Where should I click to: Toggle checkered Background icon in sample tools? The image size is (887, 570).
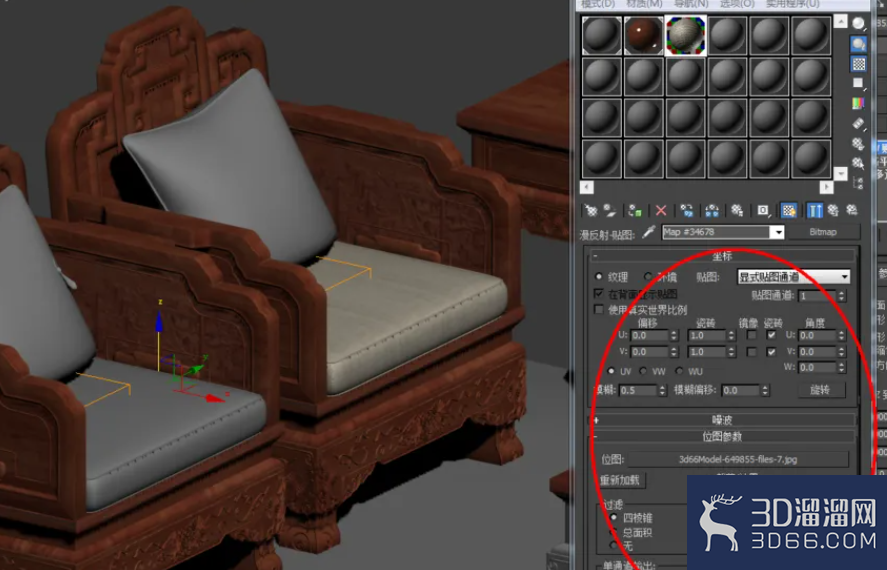coord(859,64)
